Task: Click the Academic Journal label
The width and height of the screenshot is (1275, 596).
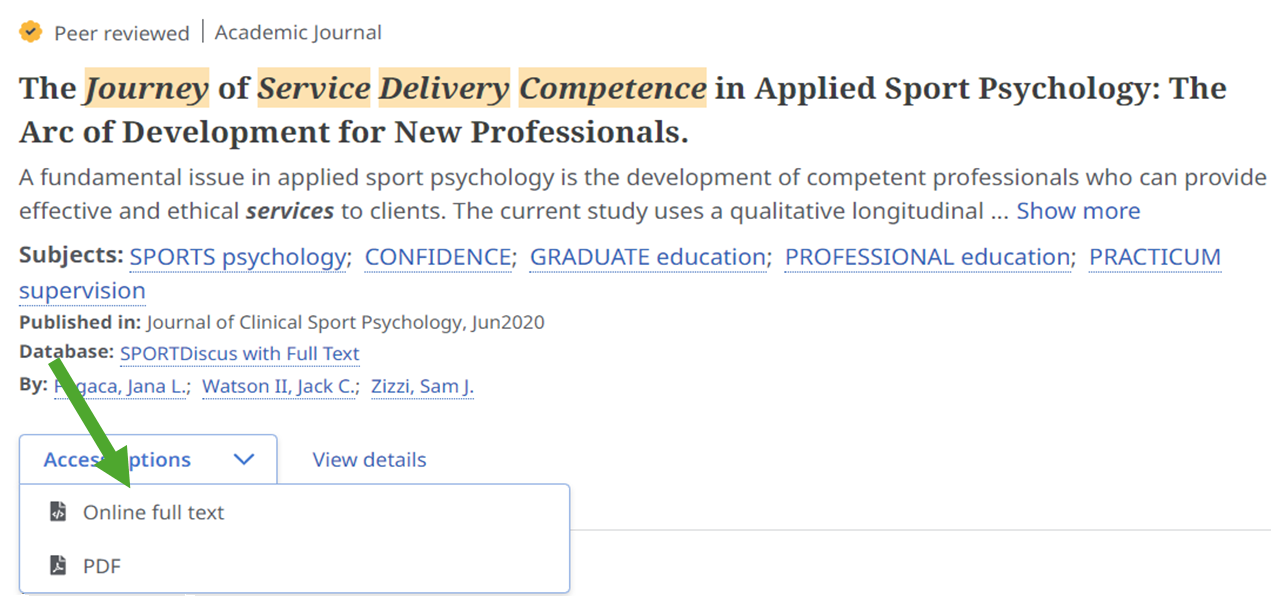Action: [x=297, y=31]
